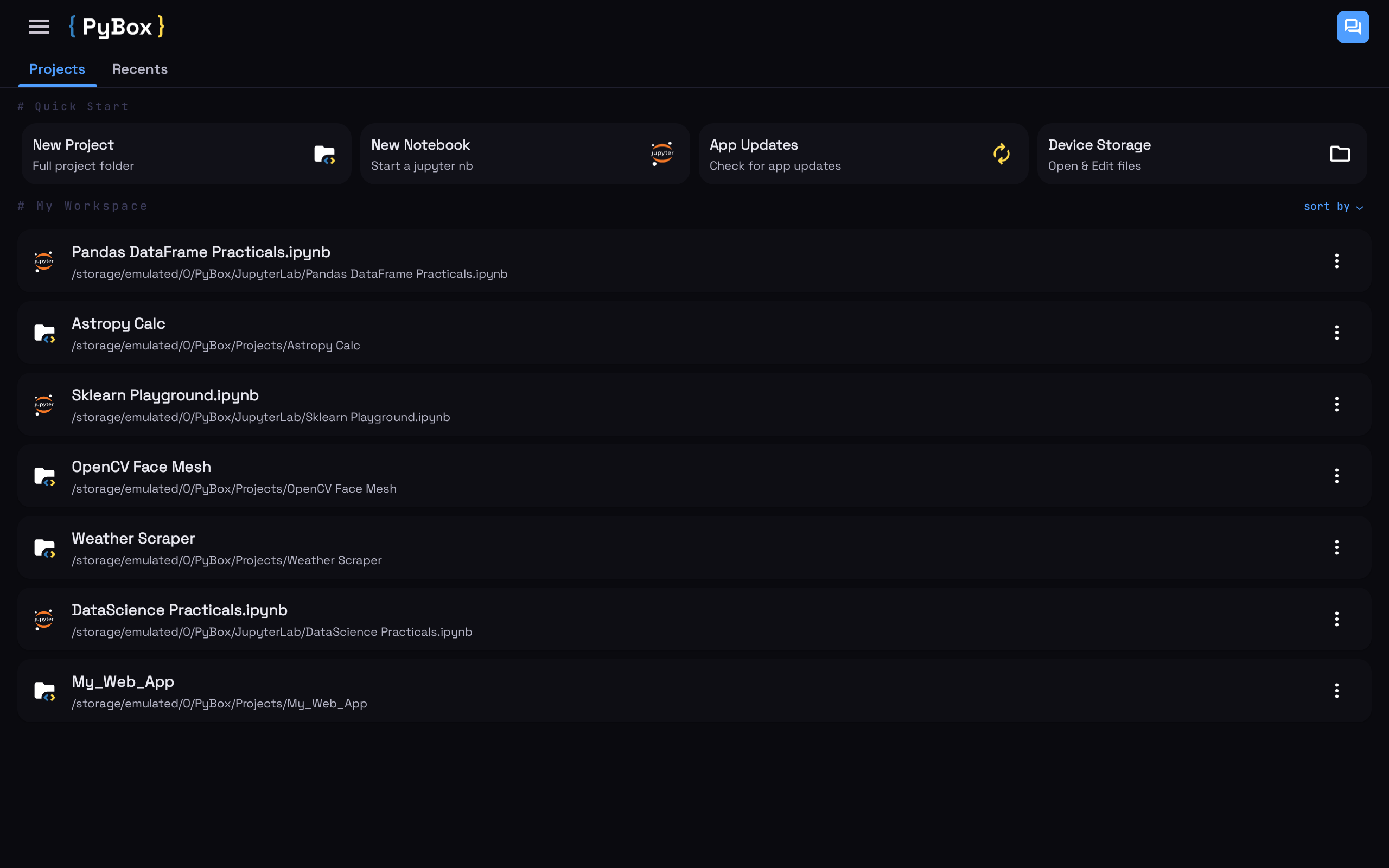Open DataScience Practicals.ipynb notebook

click(694, 620)
